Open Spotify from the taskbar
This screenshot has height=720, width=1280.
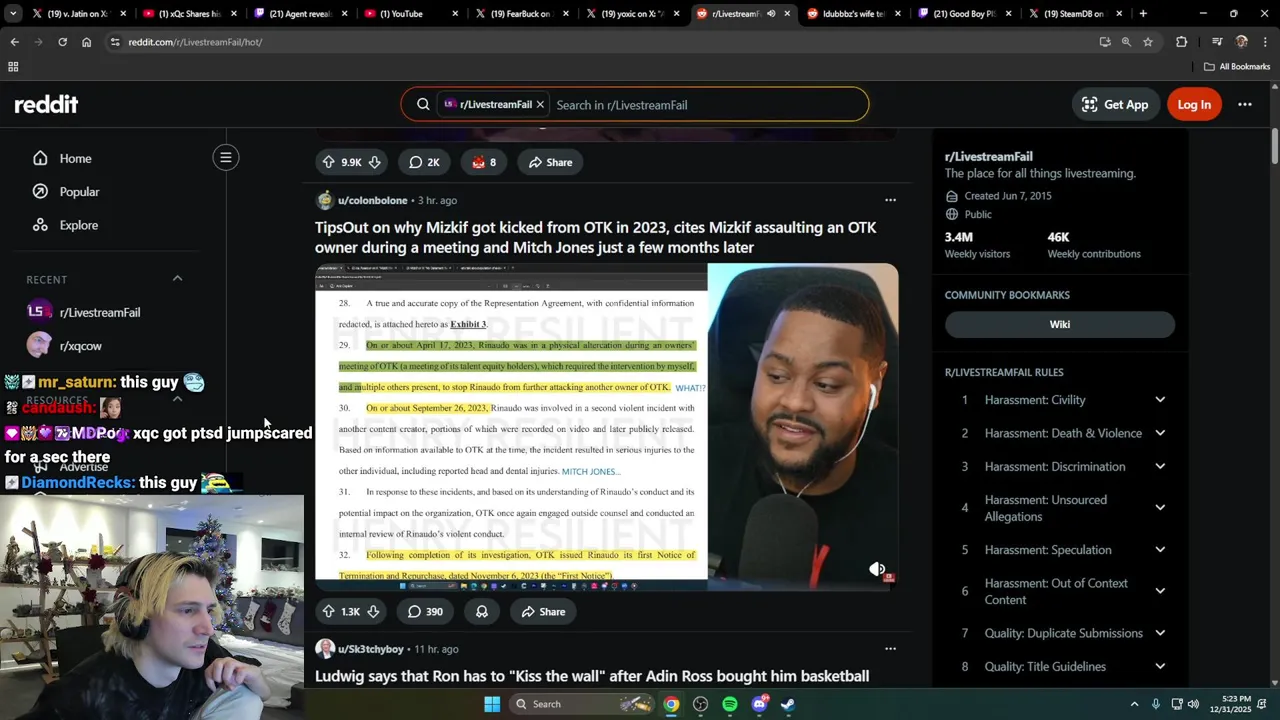(730, 704)
